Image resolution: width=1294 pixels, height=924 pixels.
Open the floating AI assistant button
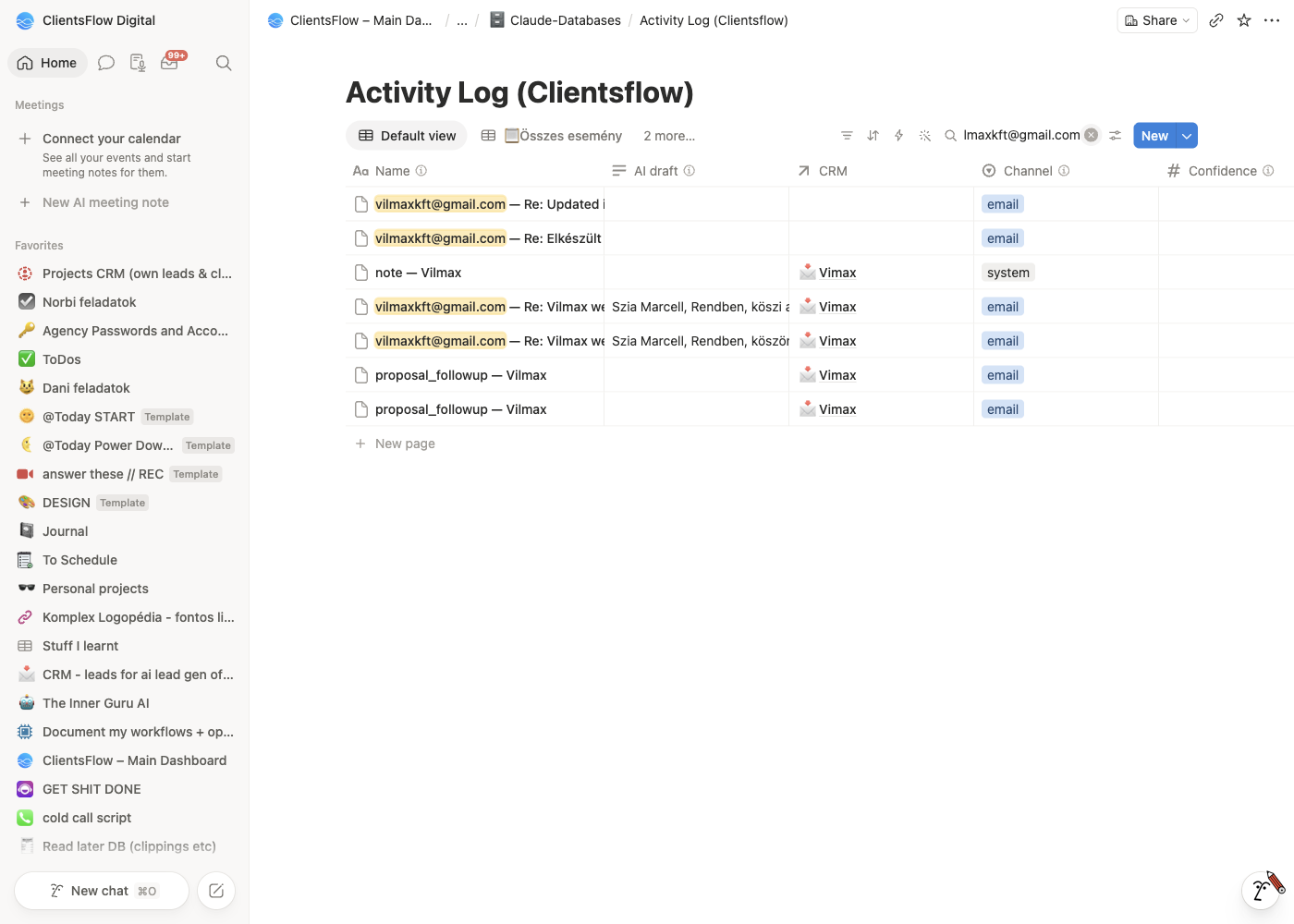tap(1260, 891)
